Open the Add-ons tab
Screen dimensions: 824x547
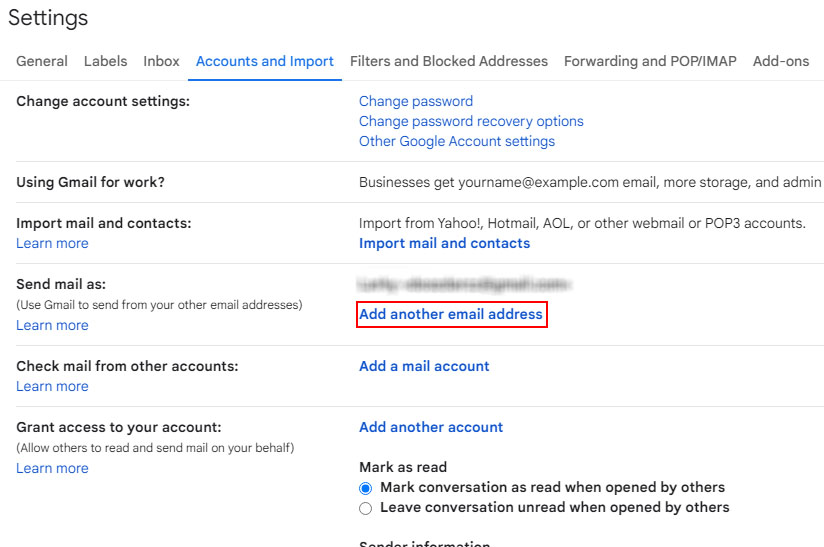click(781, 61)
